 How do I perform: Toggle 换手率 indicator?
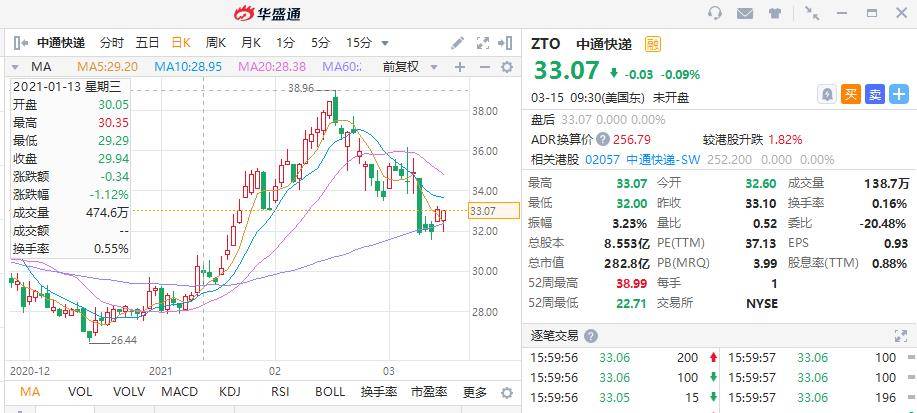tap(379, 392)
